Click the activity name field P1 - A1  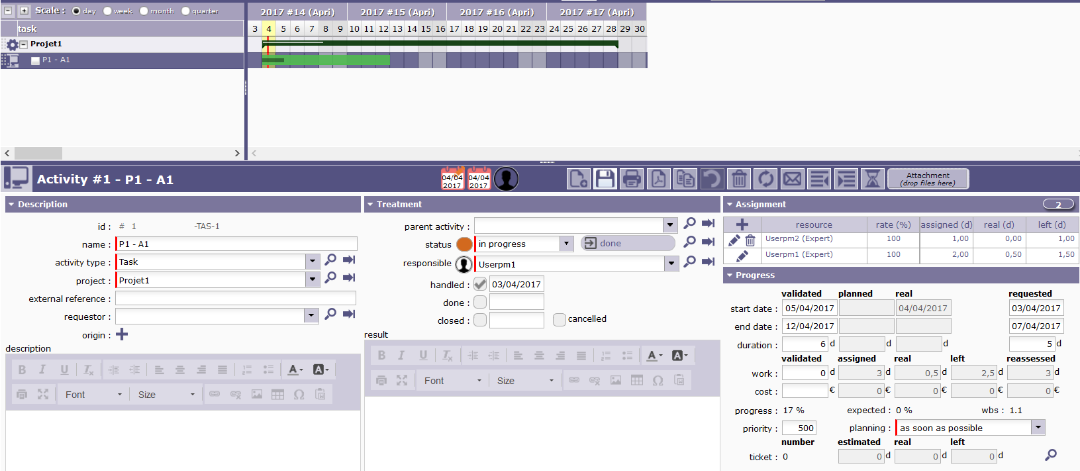click(235, 243)
